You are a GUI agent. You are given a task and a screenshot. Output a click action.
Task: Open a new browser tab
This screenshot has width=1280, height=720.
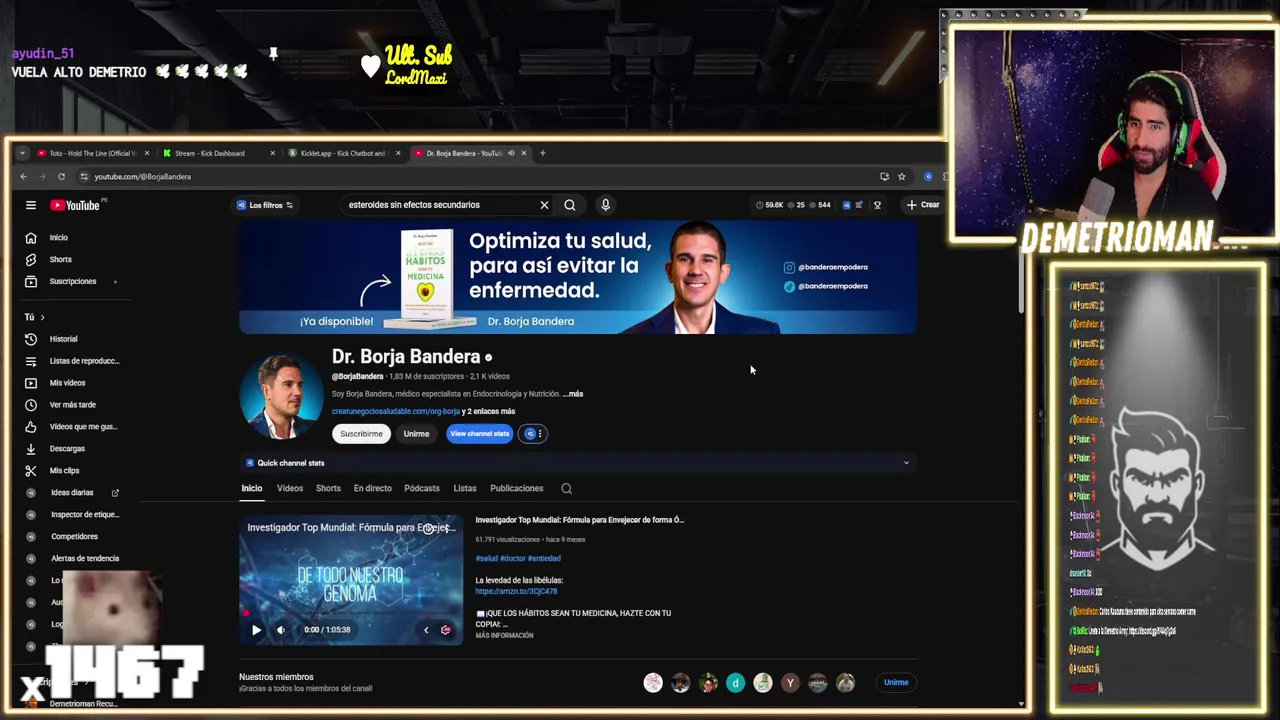point(543,153)
